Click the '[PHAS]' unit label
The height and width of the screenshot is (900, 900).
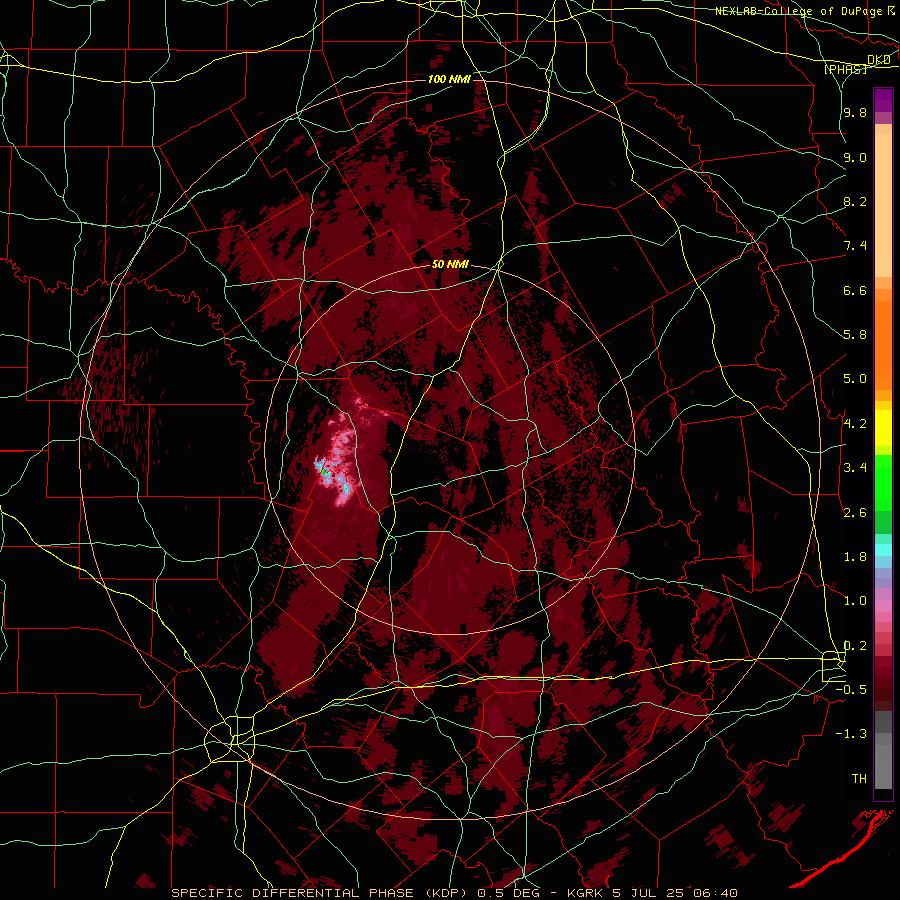(846, 69)
